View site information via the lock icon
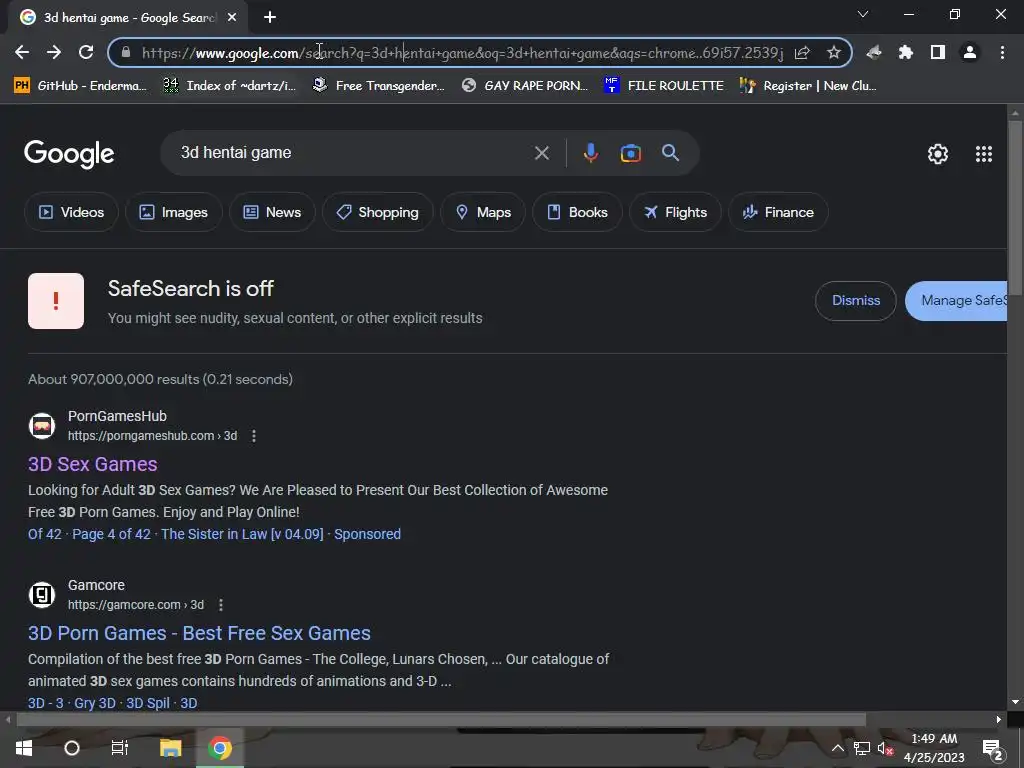Screen dimensions: 1024x768 click(126, 52)
